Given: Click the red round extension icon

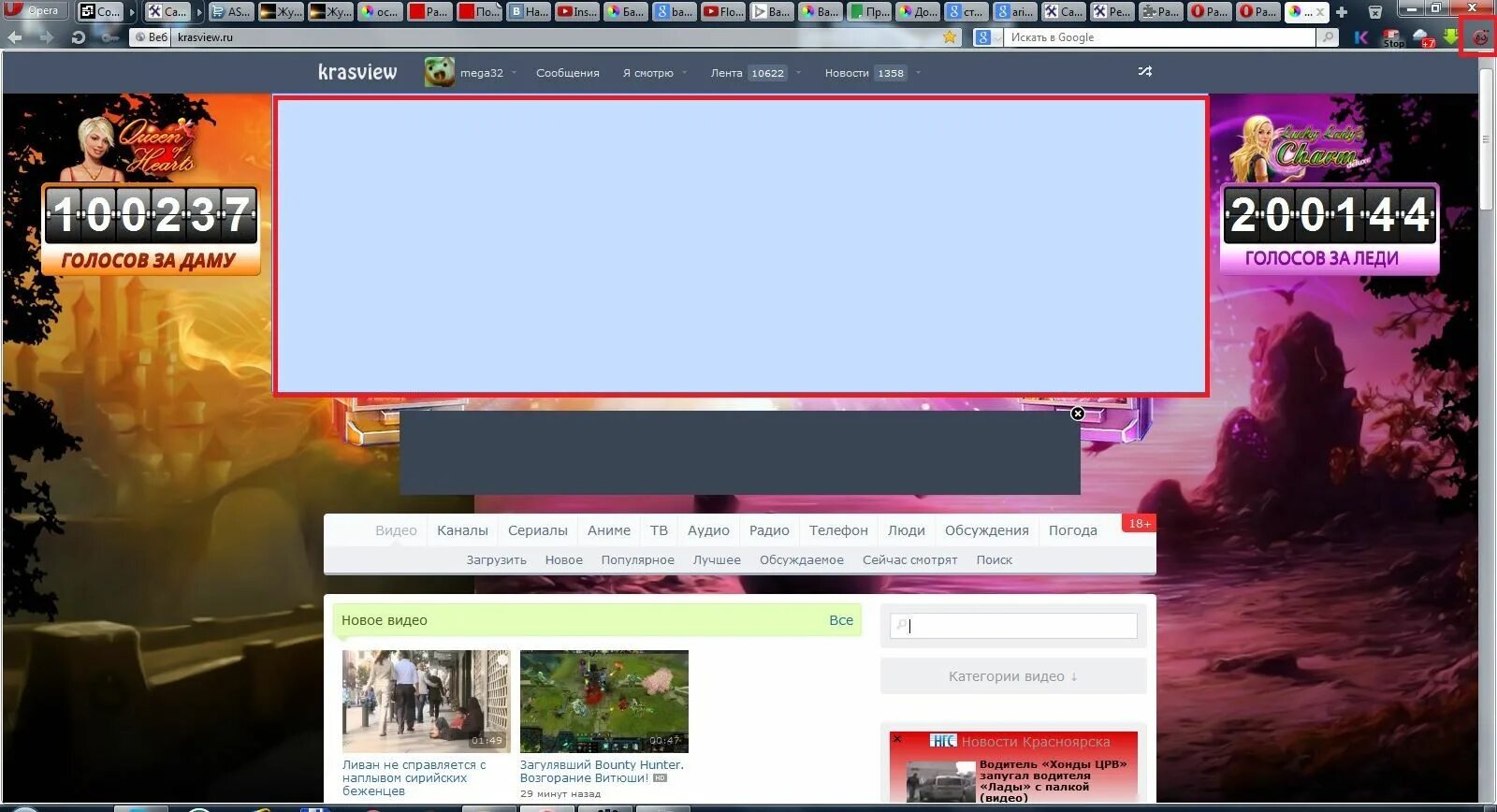Looking at the screenshot, I should [1480, 38].
